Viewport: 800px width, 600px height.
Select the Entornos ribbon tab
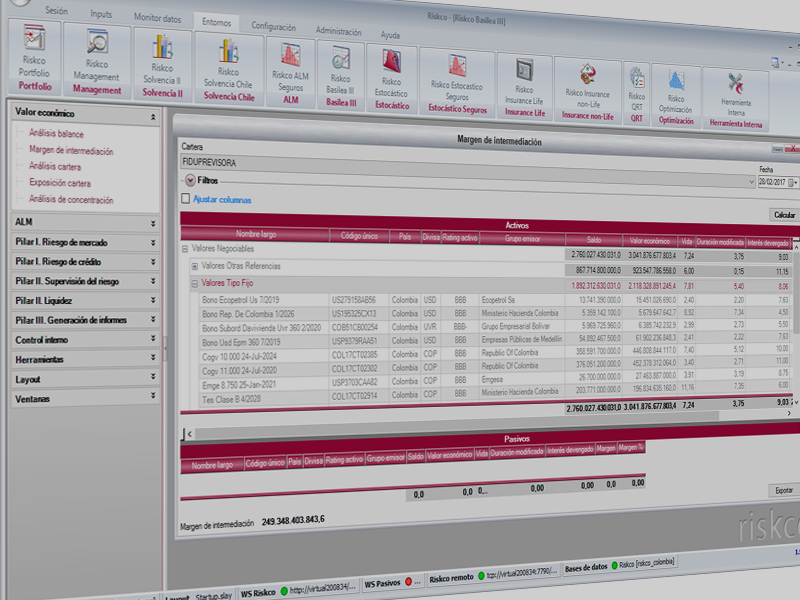(x=216, y=22)
